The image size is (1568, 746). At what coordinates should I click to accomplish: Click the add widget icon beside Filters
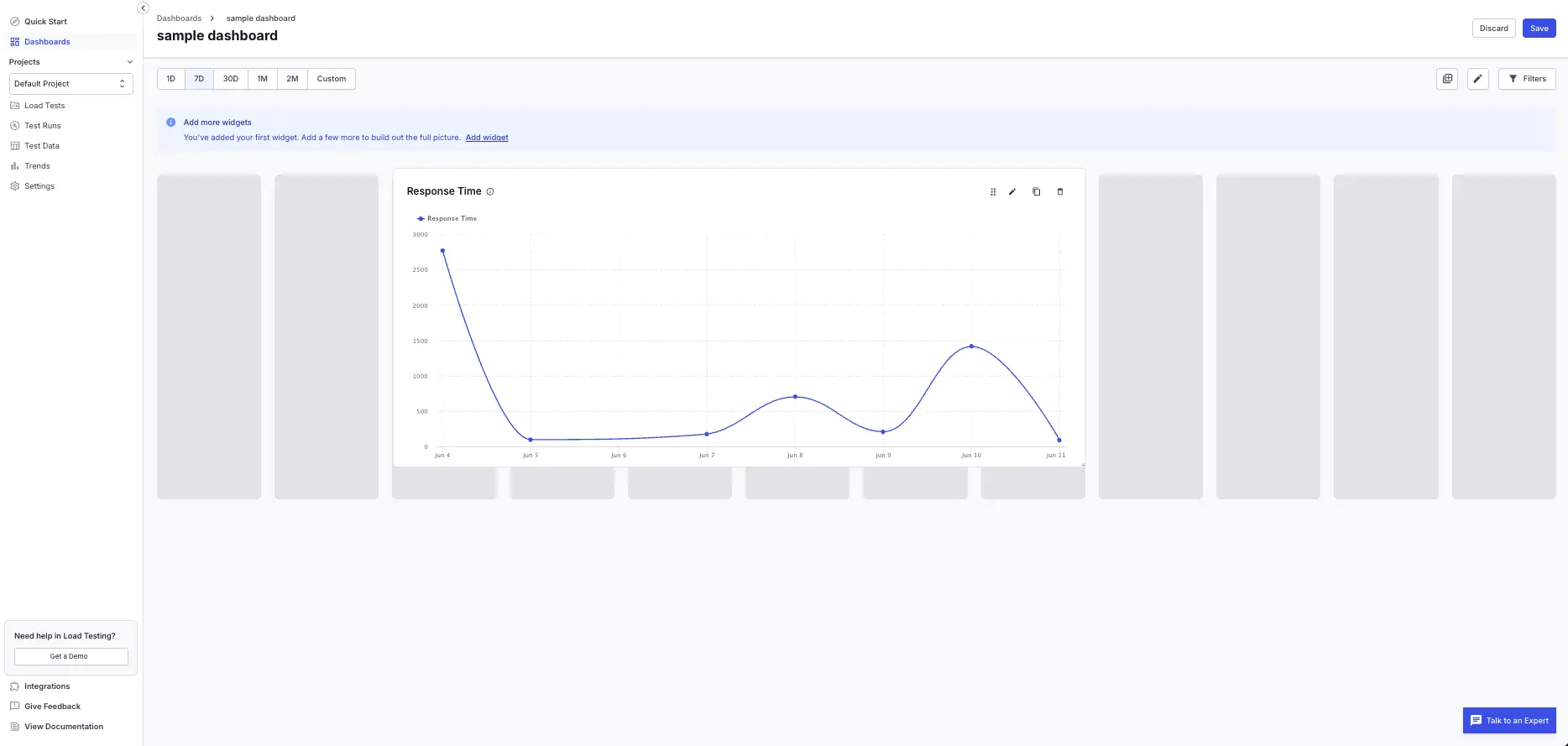[1447, 79]
